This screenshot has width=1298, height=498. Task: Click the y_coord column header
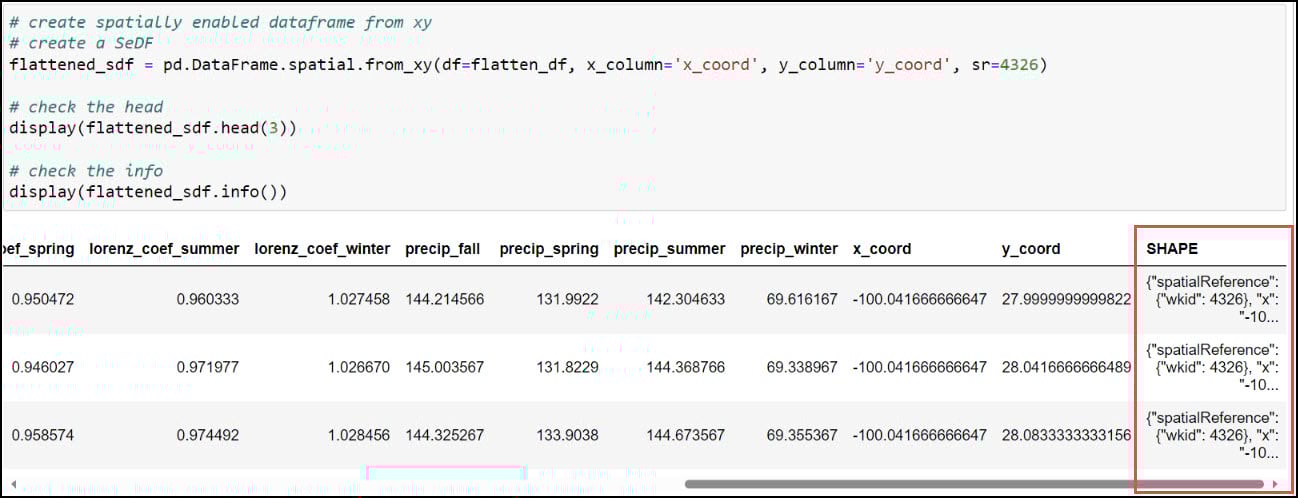tap(1031, 249)
